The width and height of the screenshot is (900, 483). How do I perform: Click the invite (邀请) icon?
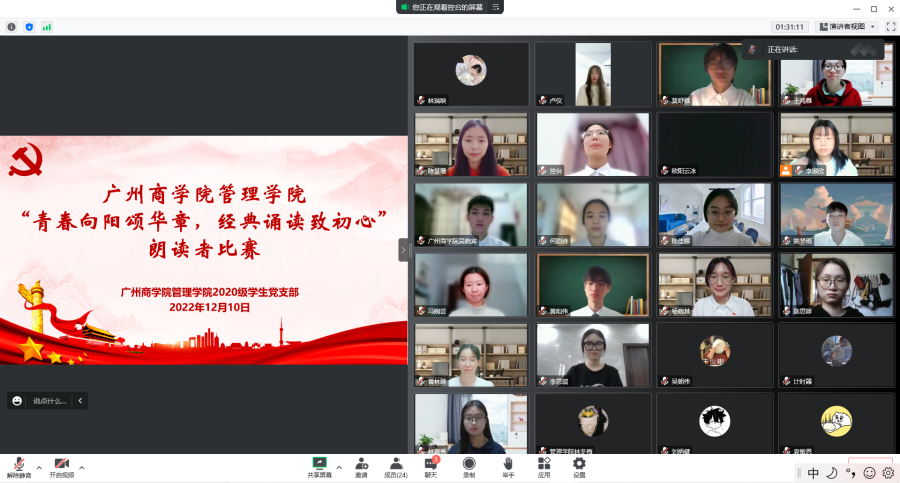coord(361,467)
